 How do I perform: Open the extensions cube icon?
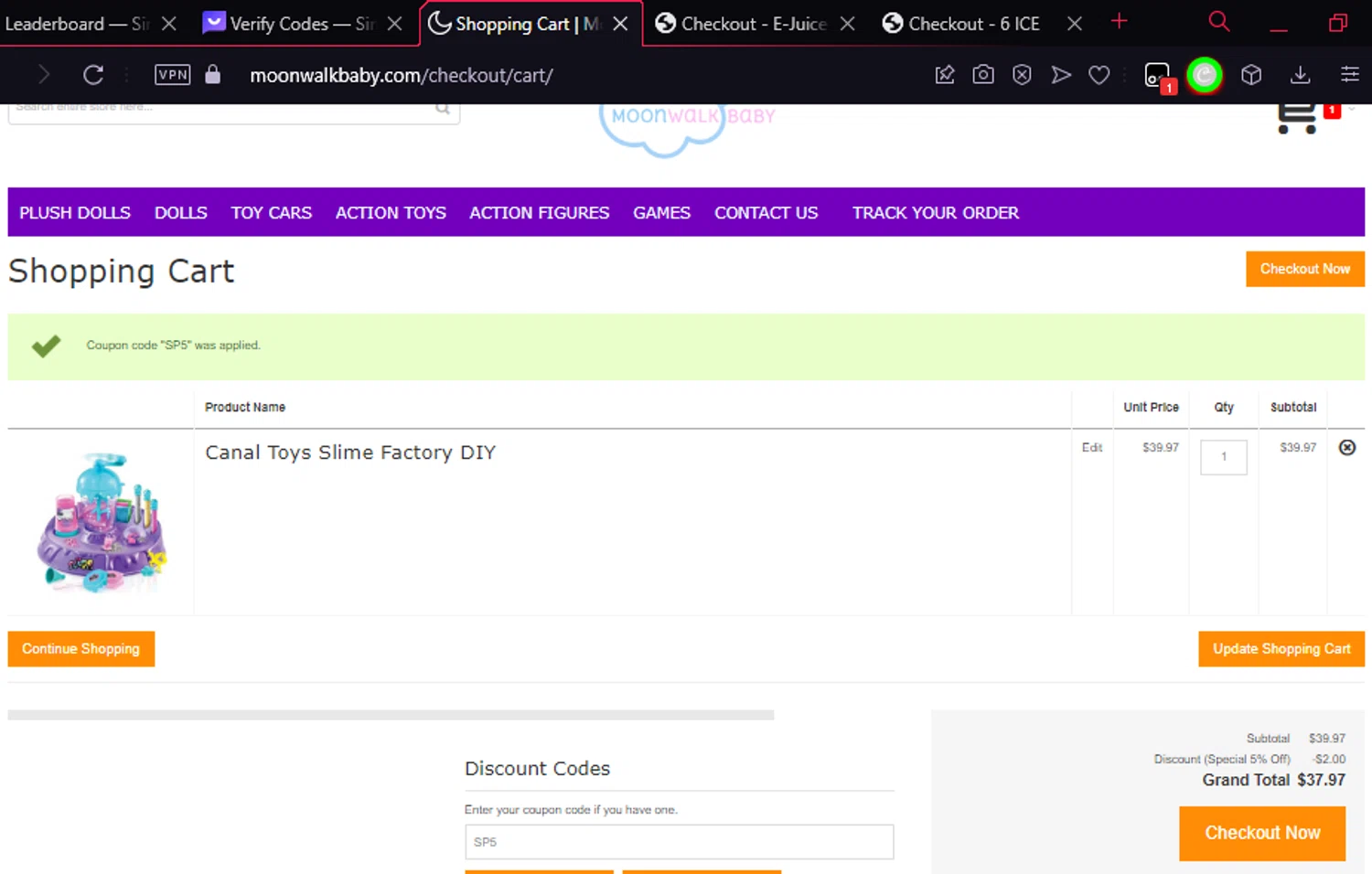tap(1251, 75)
